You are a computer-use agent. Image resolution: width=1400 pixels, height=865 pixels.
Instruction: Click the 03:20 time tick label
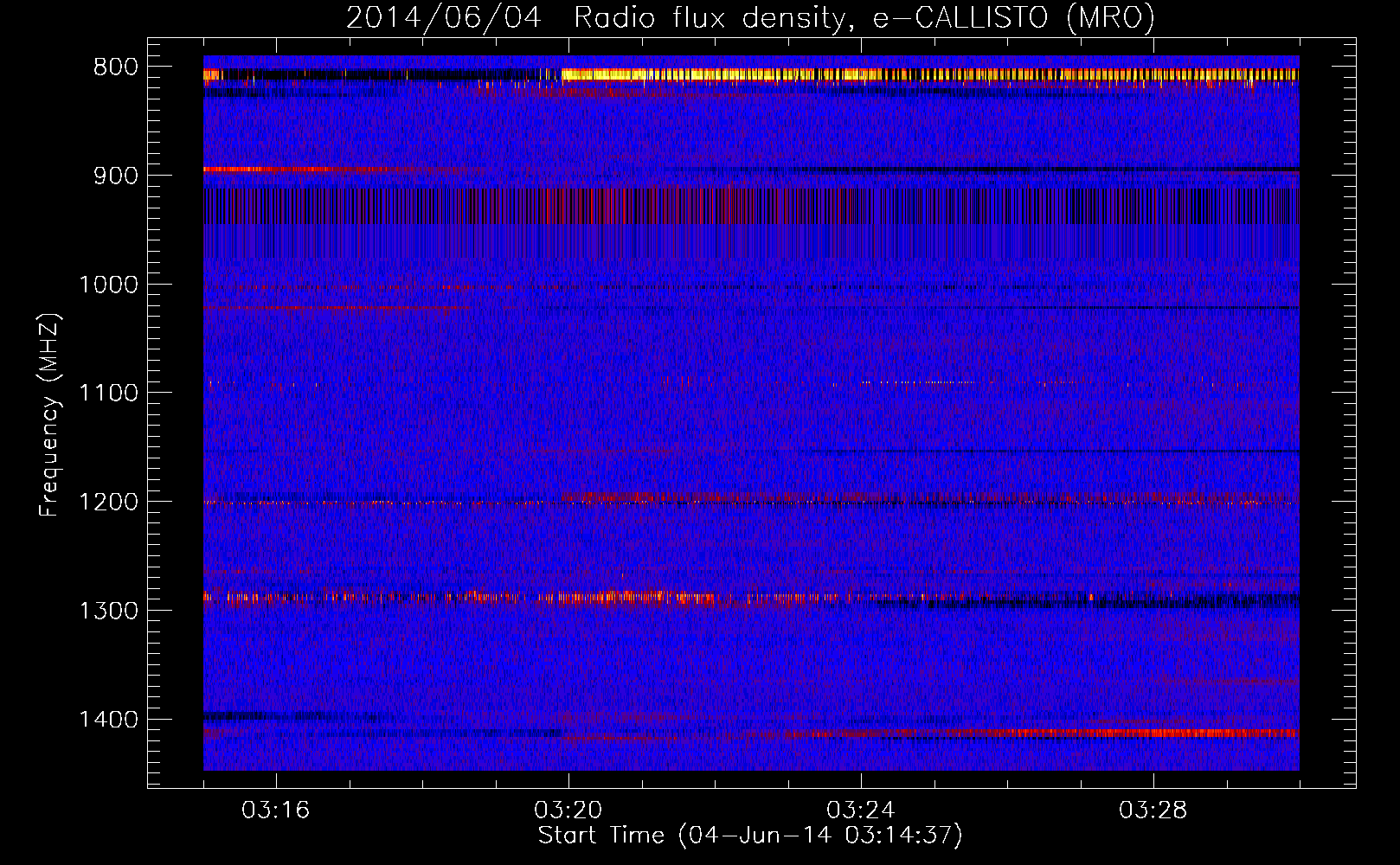coord(568,811)
